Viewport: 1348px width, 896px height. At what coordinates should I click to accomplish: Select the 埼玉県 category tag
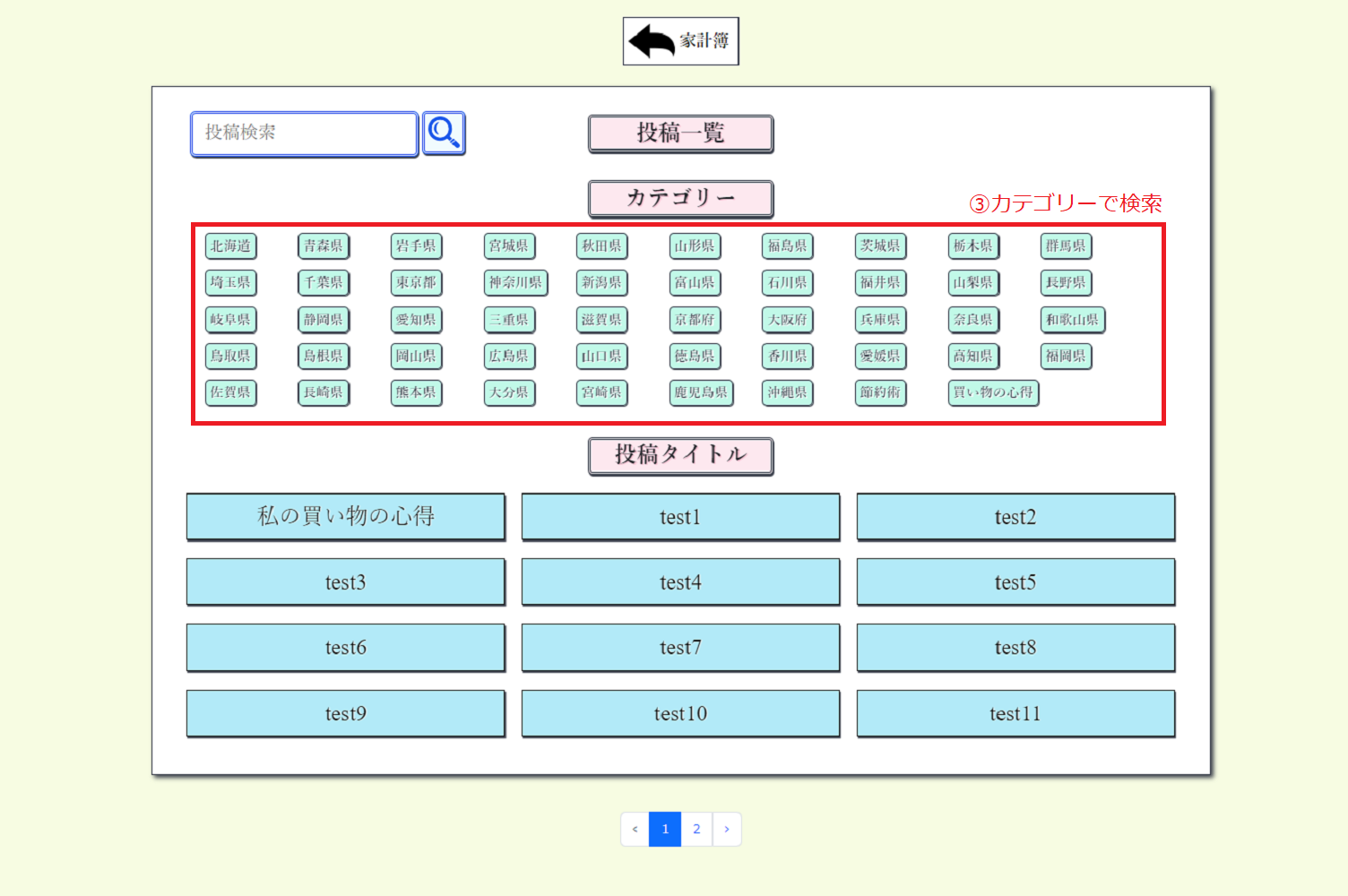coord(231,283)
